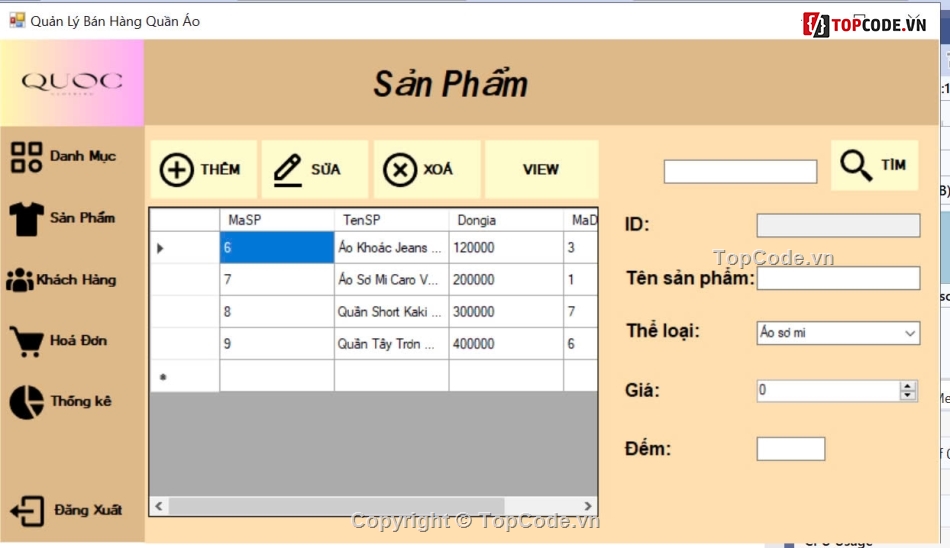Select the Sản Phẩm shirt icon
Image resolution: width=950 pixels, height=548 pixels.
click(x=27, y=218)
